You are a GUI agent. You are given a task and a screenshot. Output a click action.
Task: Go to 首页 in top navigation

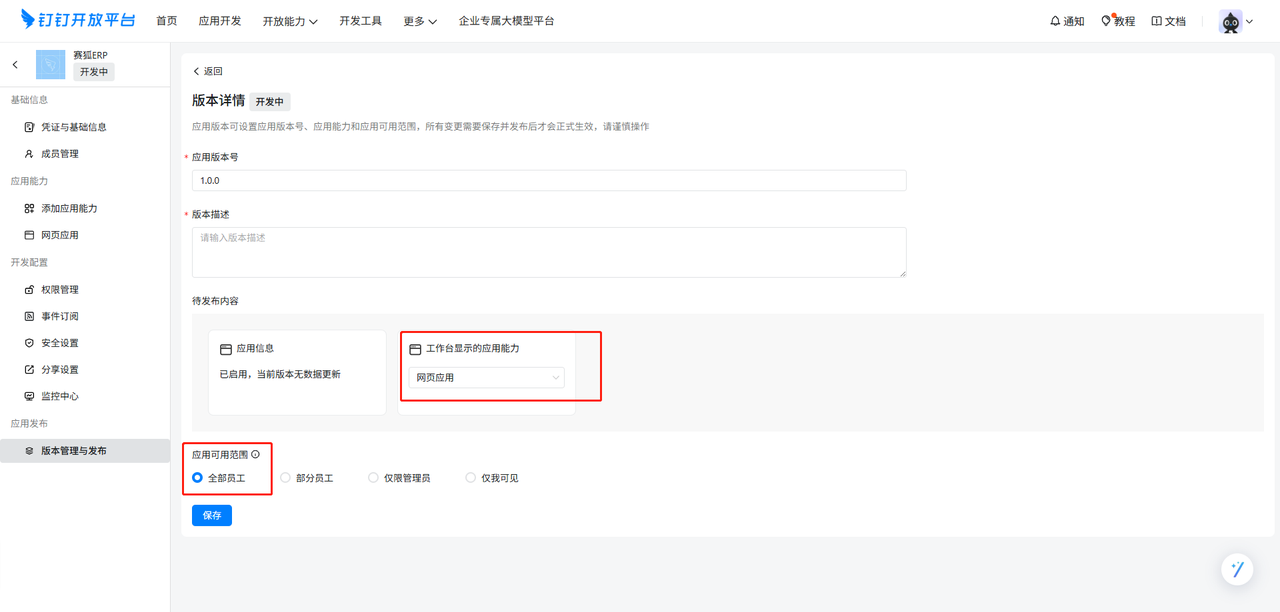(x=167, y=21)
